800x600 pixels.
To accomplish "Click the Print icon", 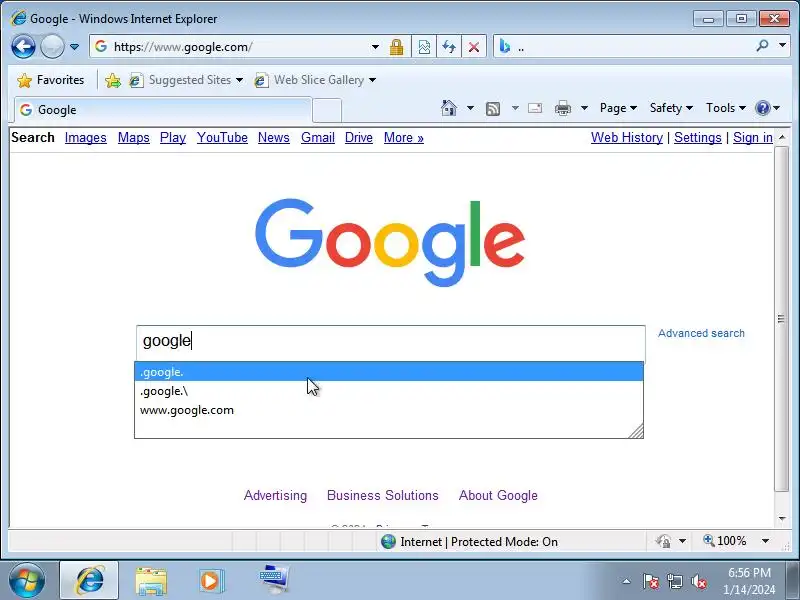I will pyautogui.click(x=563, y=108).
